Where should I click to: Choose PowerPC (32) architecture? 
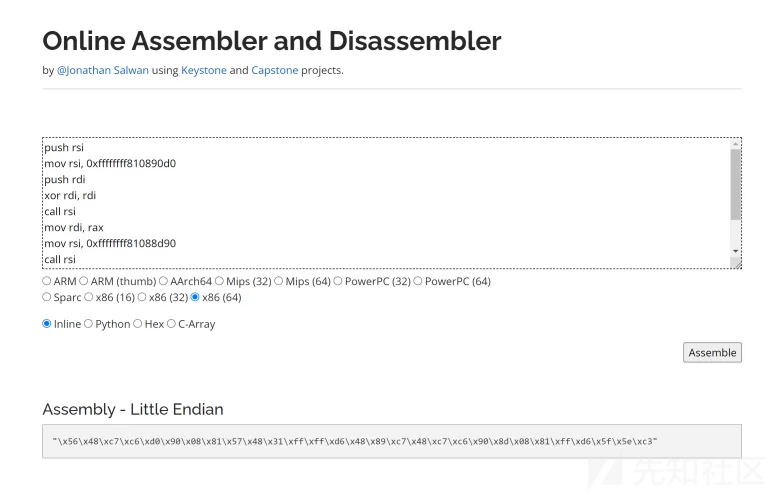tap(338, 281)
